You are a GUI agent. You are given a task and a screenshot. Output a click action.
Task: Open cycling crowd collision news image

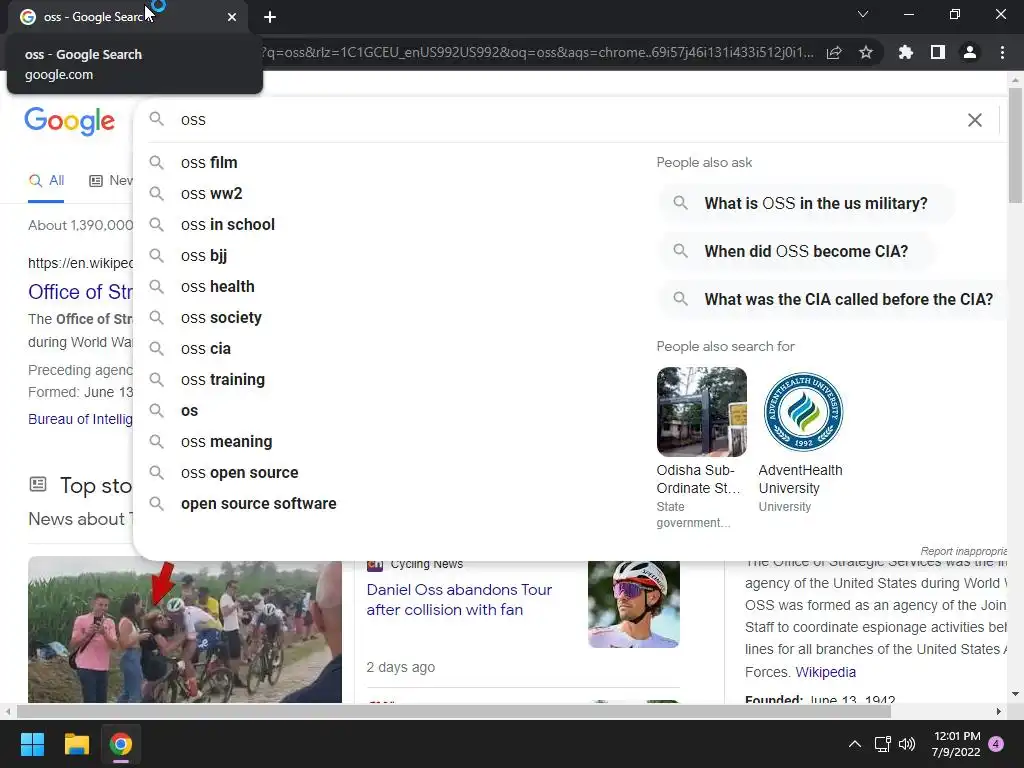[x=185, y=632]
